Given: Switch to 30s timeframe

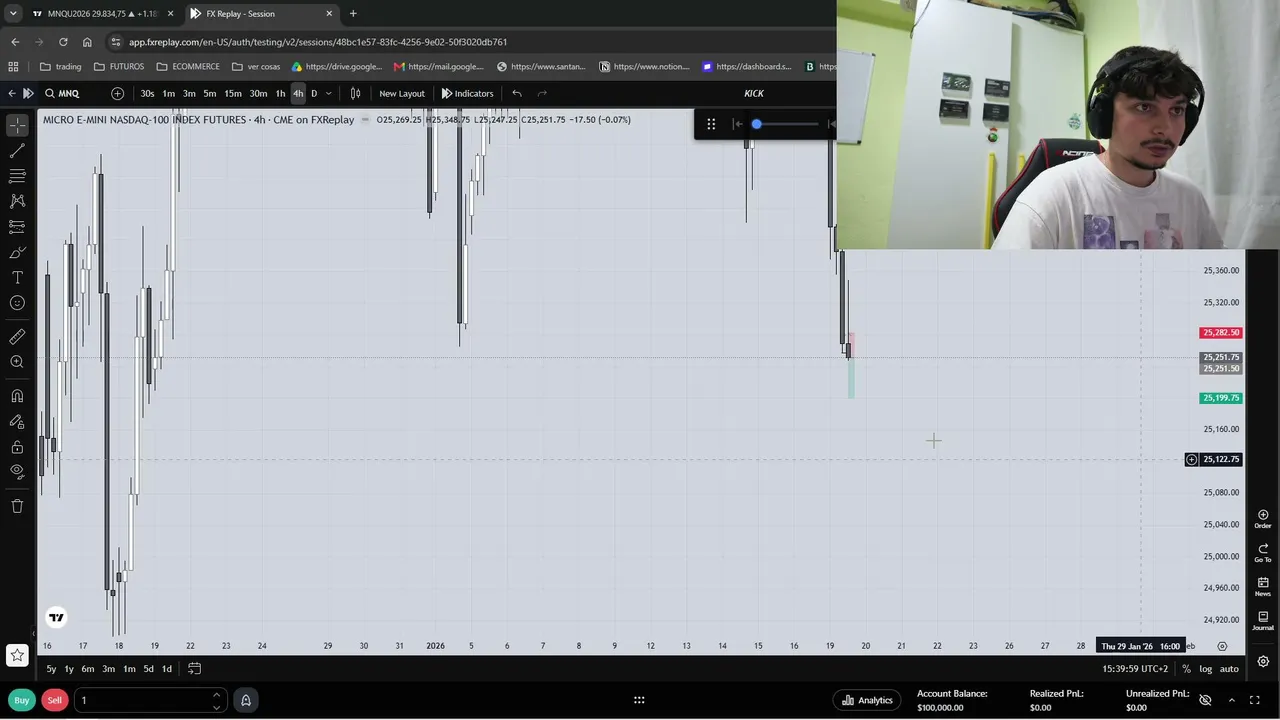Looking at the screenshot, I should pos(147,93).
